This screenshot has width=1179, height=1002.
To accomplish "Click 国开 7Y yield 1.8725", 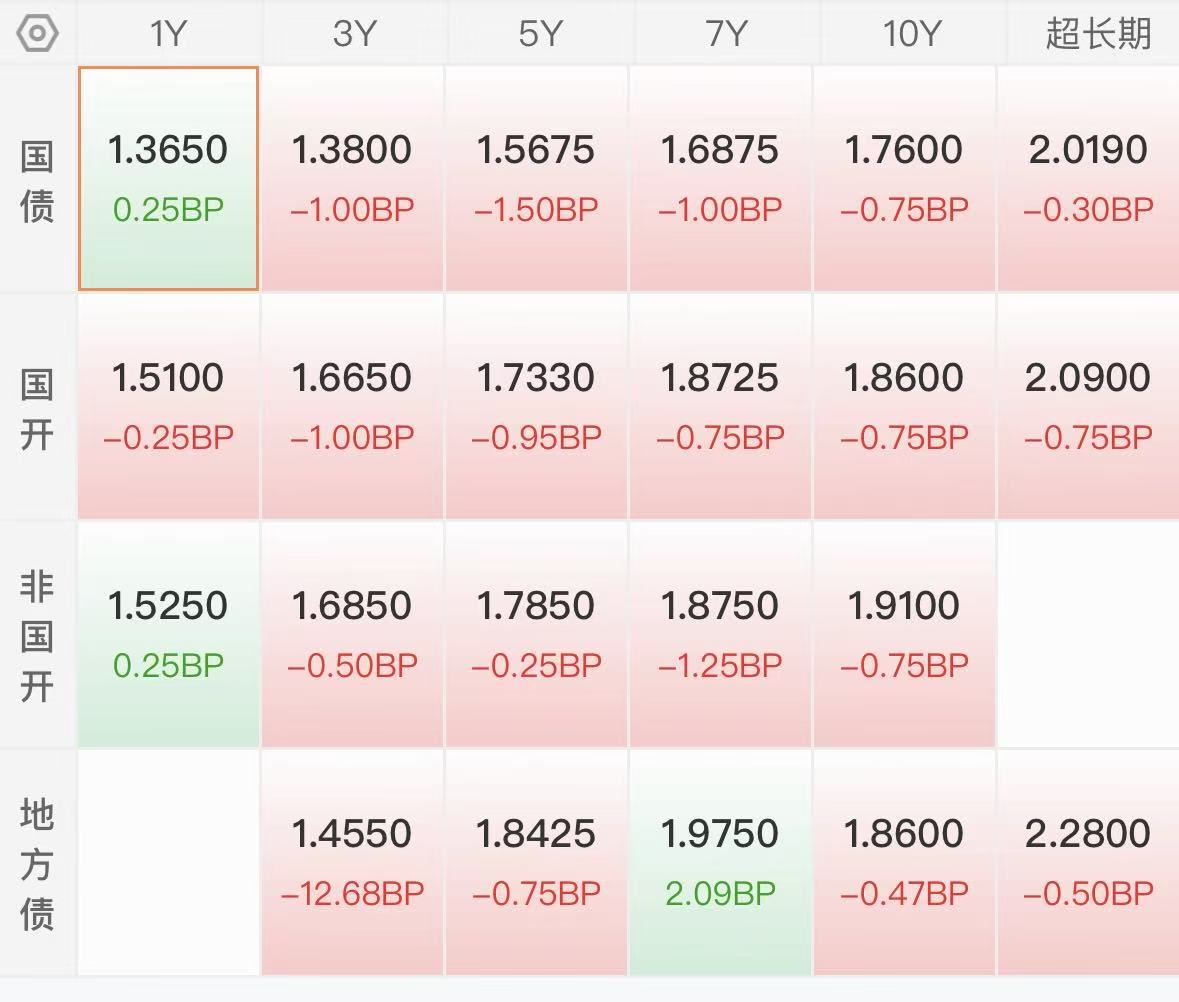I will tap(720, 406).
